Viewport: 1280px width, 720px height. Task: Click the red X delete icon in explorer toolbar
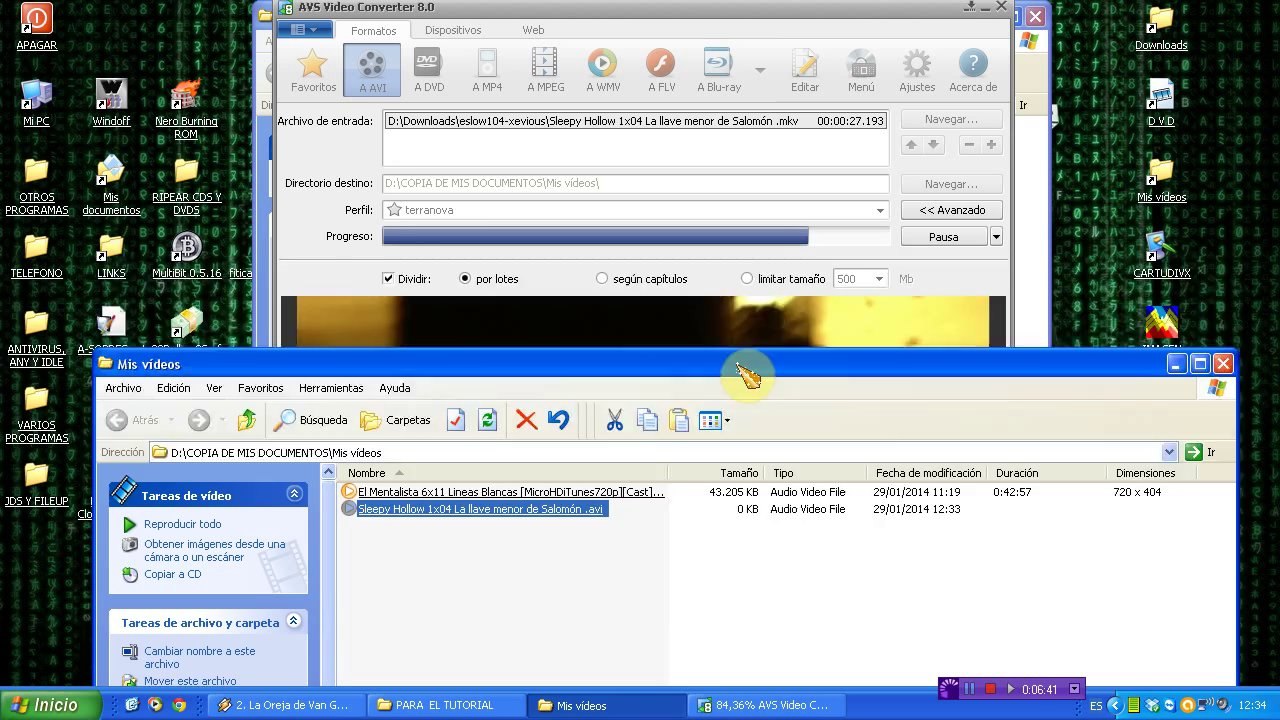(x=526, y=420)
